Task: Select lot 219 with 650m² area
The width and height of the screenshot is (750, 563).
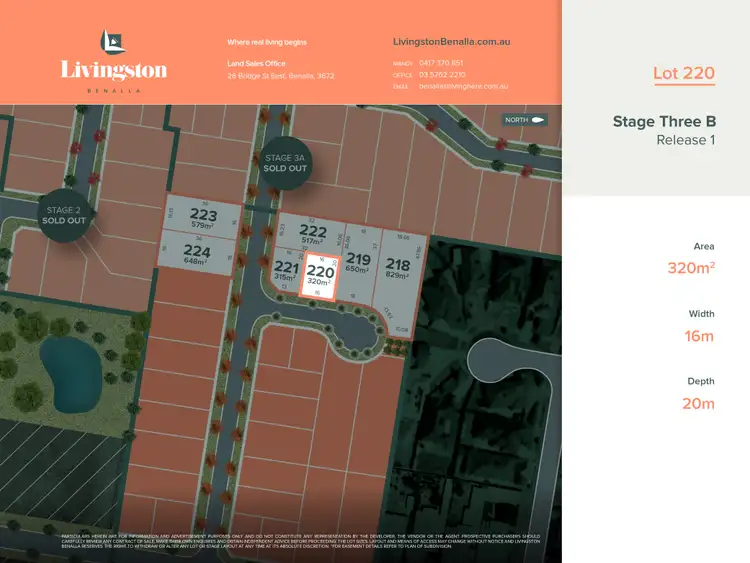Action: click(x=358, y=264)
